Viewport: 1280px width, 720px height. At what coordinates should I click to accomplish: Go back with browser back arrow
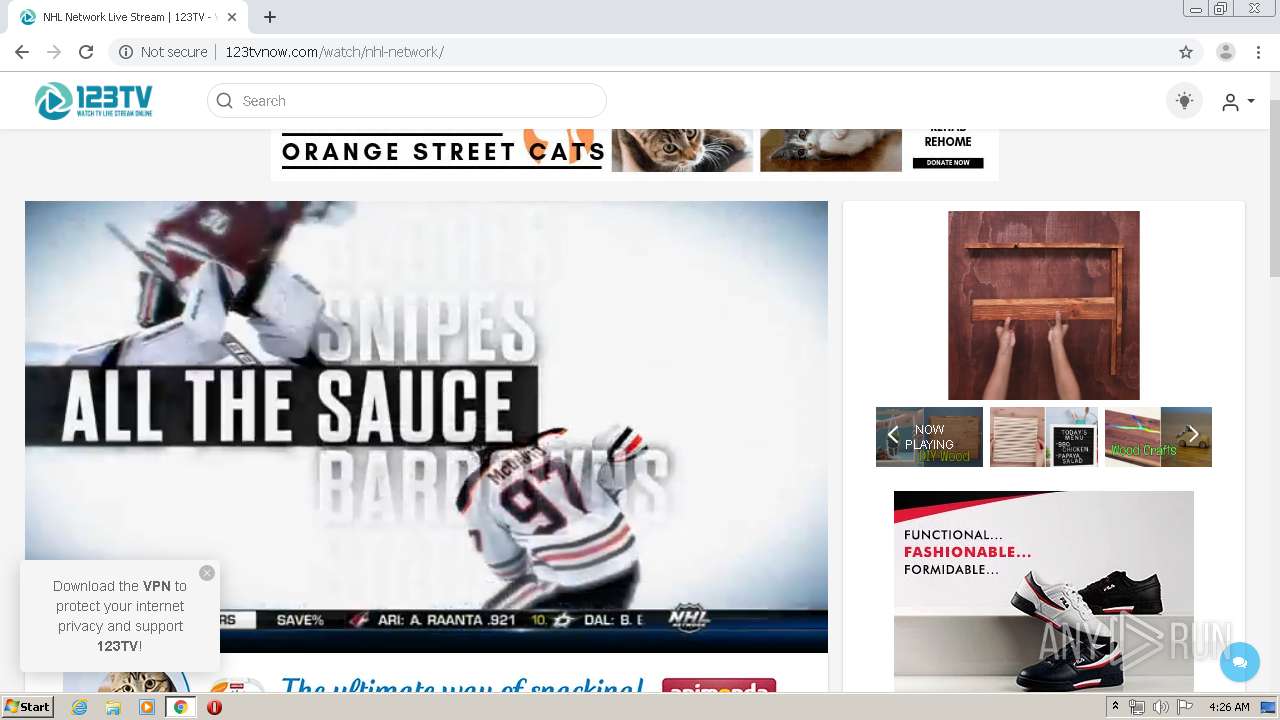22,52
